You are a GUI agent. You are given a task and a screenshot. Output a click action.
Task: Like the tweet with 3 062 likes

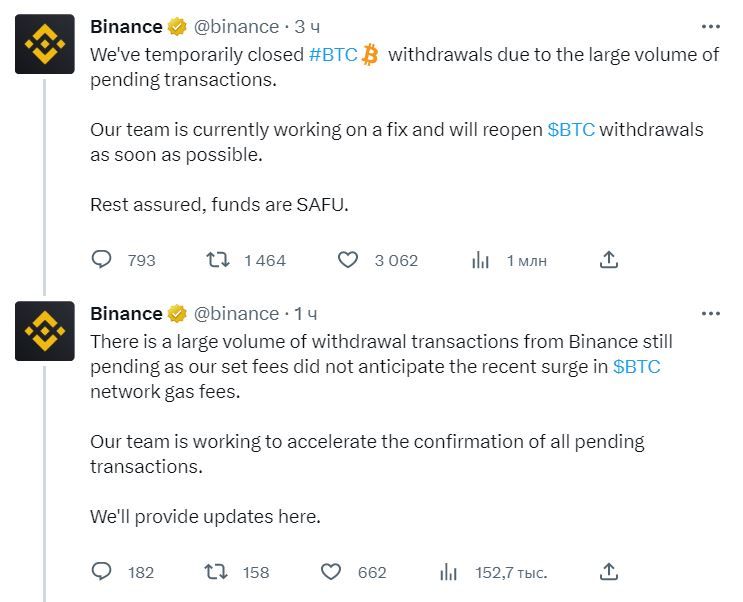click(348, 260)
